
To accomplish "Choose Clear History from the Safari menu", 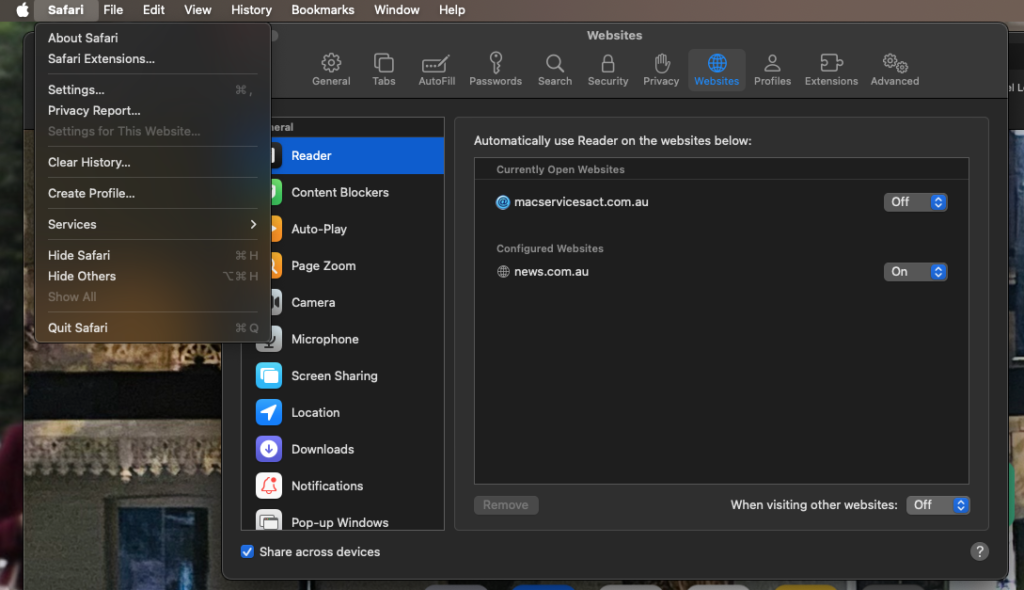I will (89, 162).
